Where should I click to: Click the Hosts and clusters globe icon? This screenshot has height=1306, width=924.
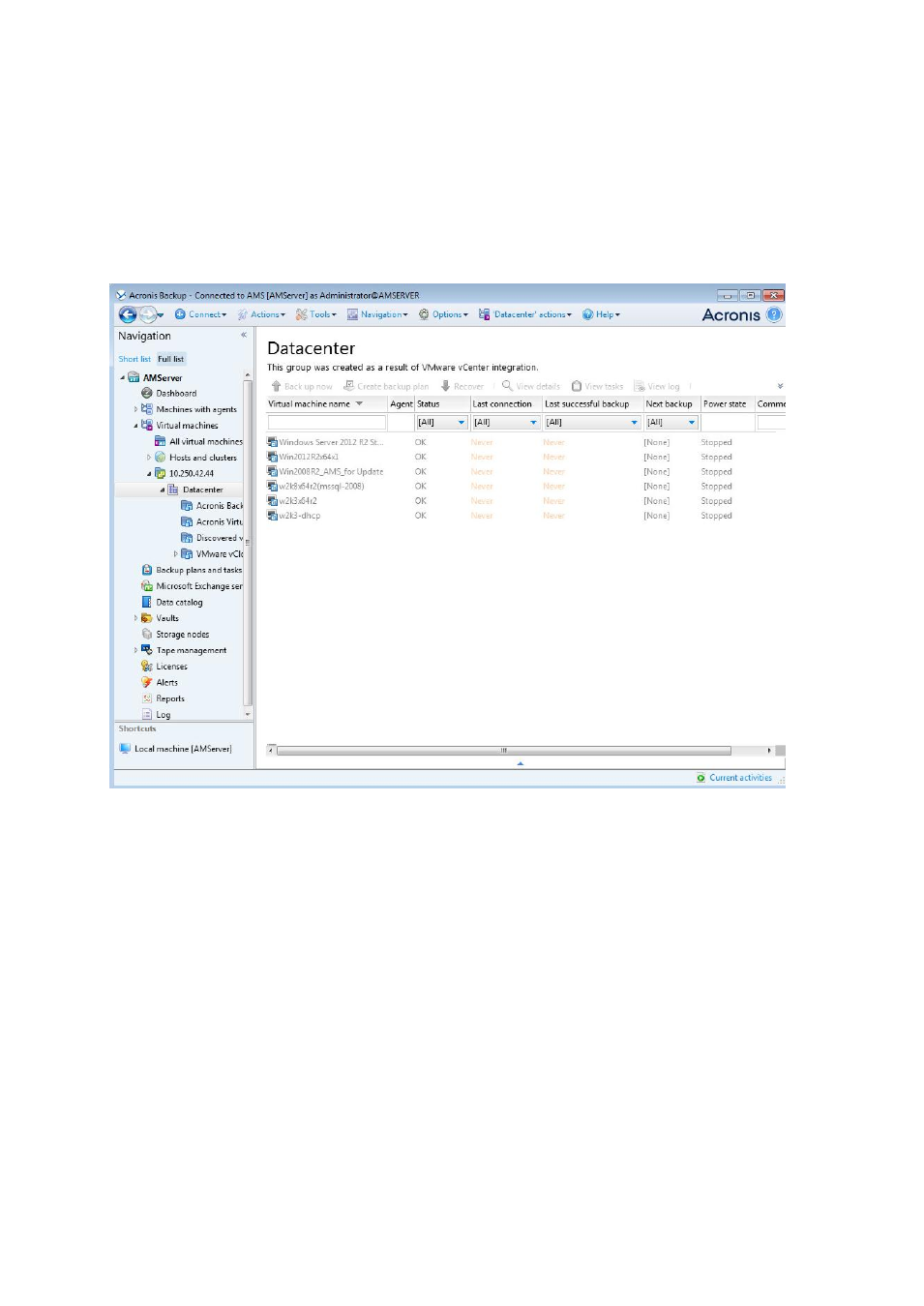click(x=161, y=457)
